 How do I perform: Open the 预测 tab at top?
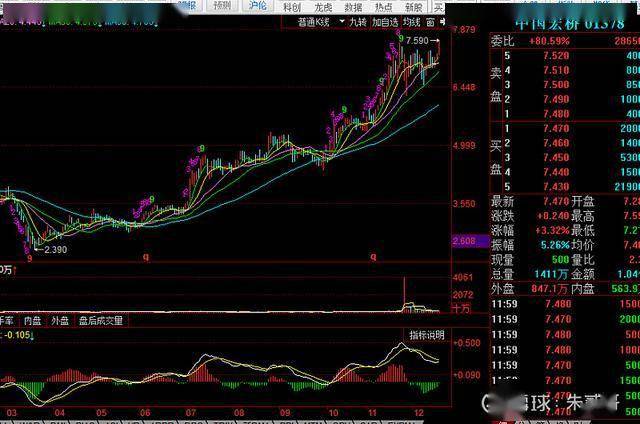[x=221, y=6]
